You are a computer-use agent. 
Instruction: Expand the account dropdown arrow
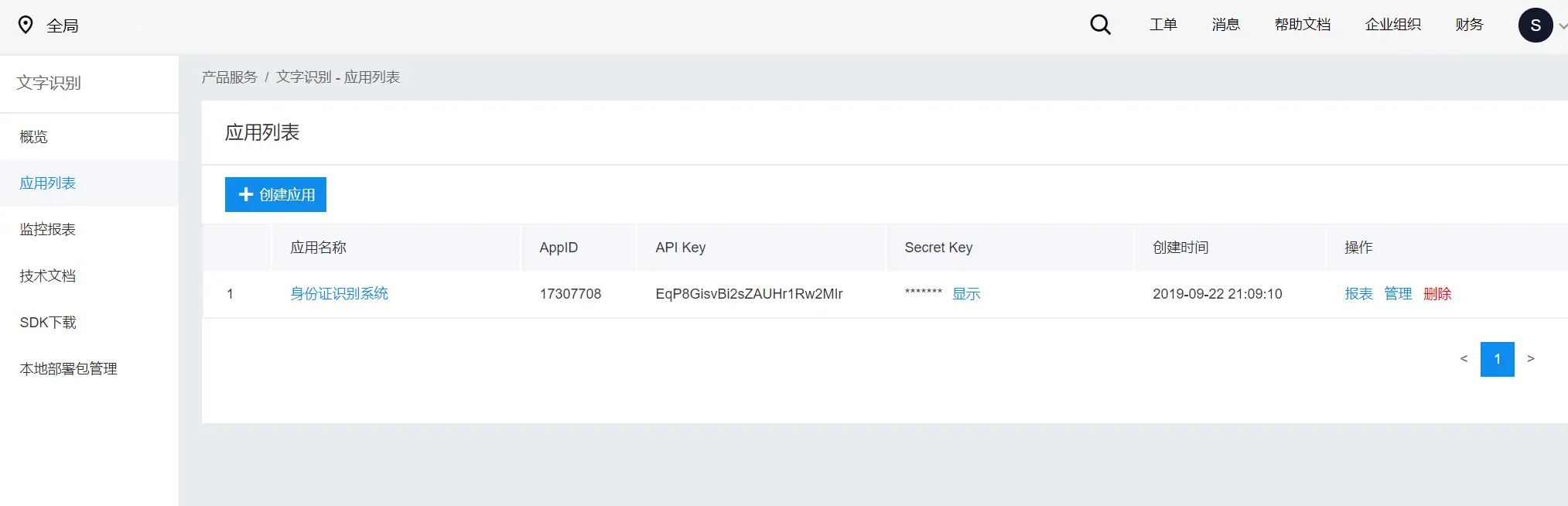click(x=1562, y=26)
